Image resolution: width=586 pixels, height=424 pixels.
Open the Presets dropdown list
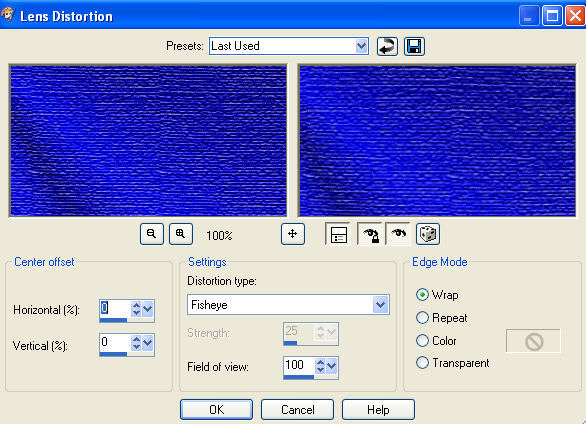pyautogui.click(x=361, y=46)
